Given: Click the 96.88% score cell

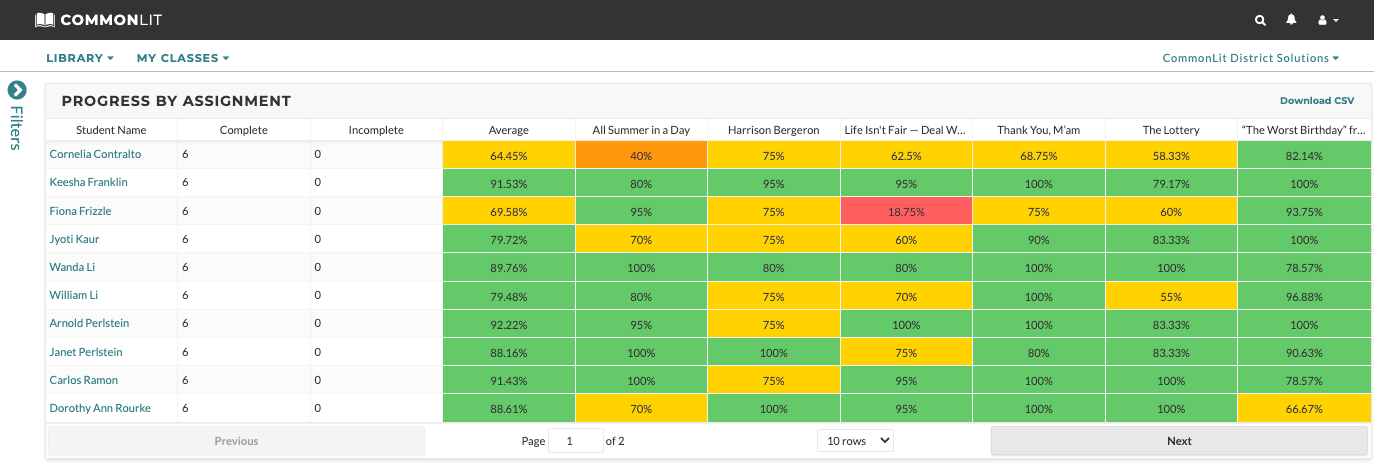Looking at the screenshot, I should click(x=1304, y=296).
